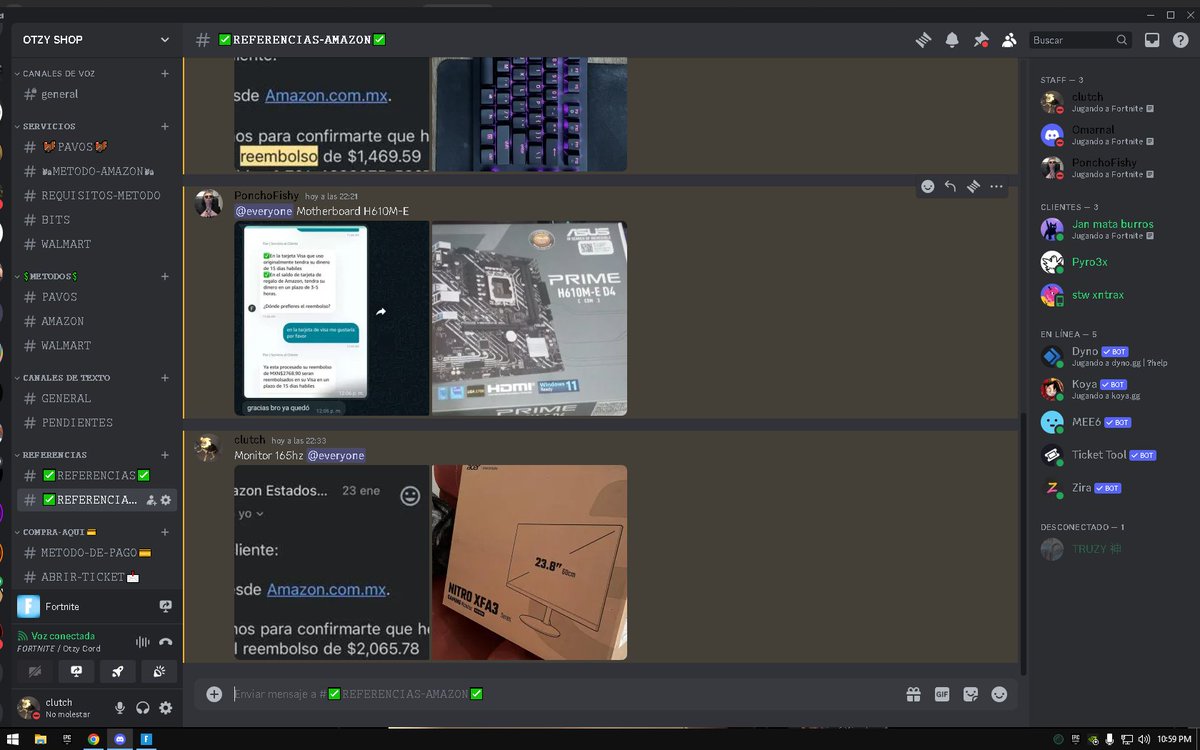Add reaction to PonchoFishy's message
The height and width of the screenshot is (750, 1200).
point(928,187)
